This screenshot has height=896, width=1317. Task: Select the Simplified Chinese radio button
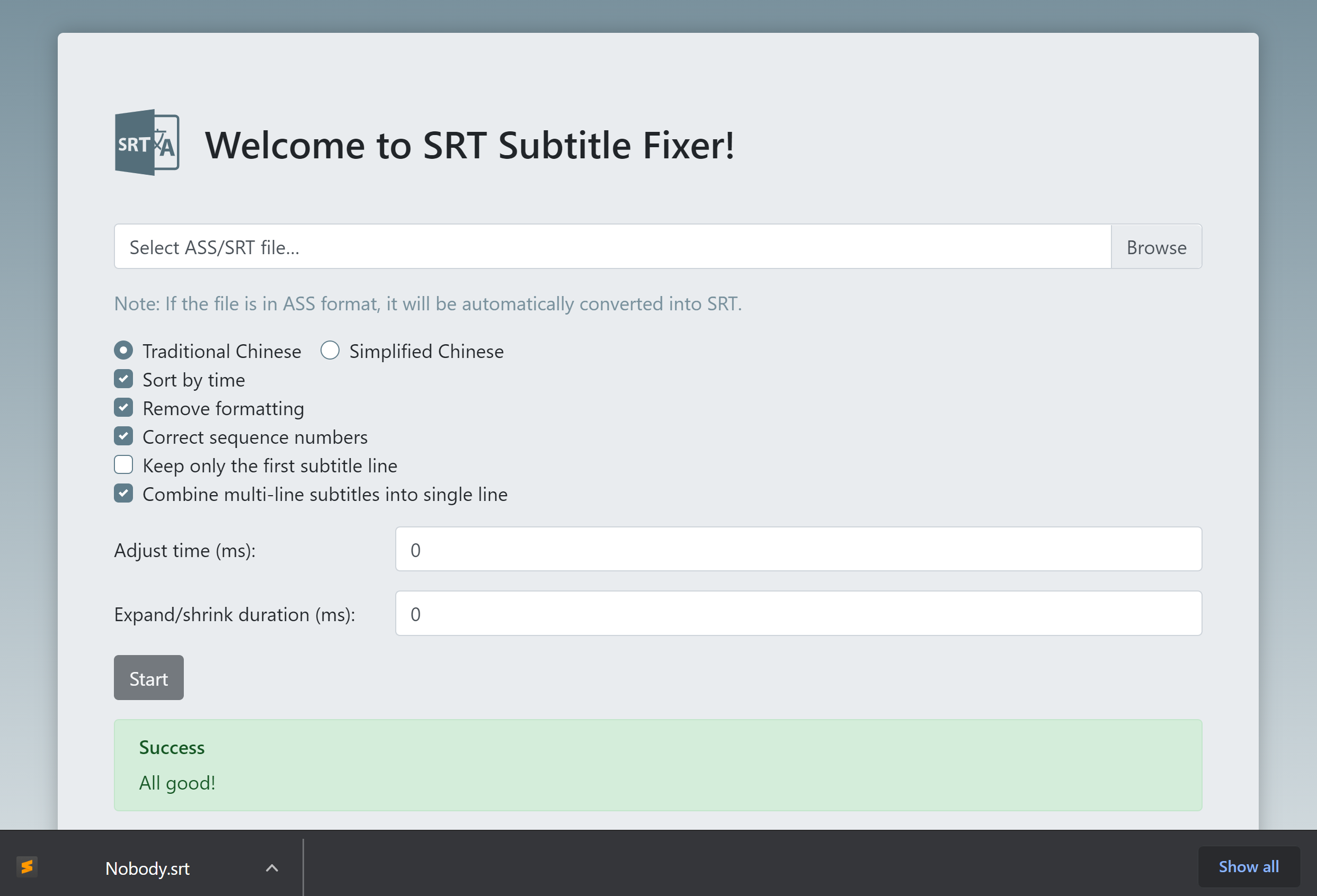coord(330,351)
